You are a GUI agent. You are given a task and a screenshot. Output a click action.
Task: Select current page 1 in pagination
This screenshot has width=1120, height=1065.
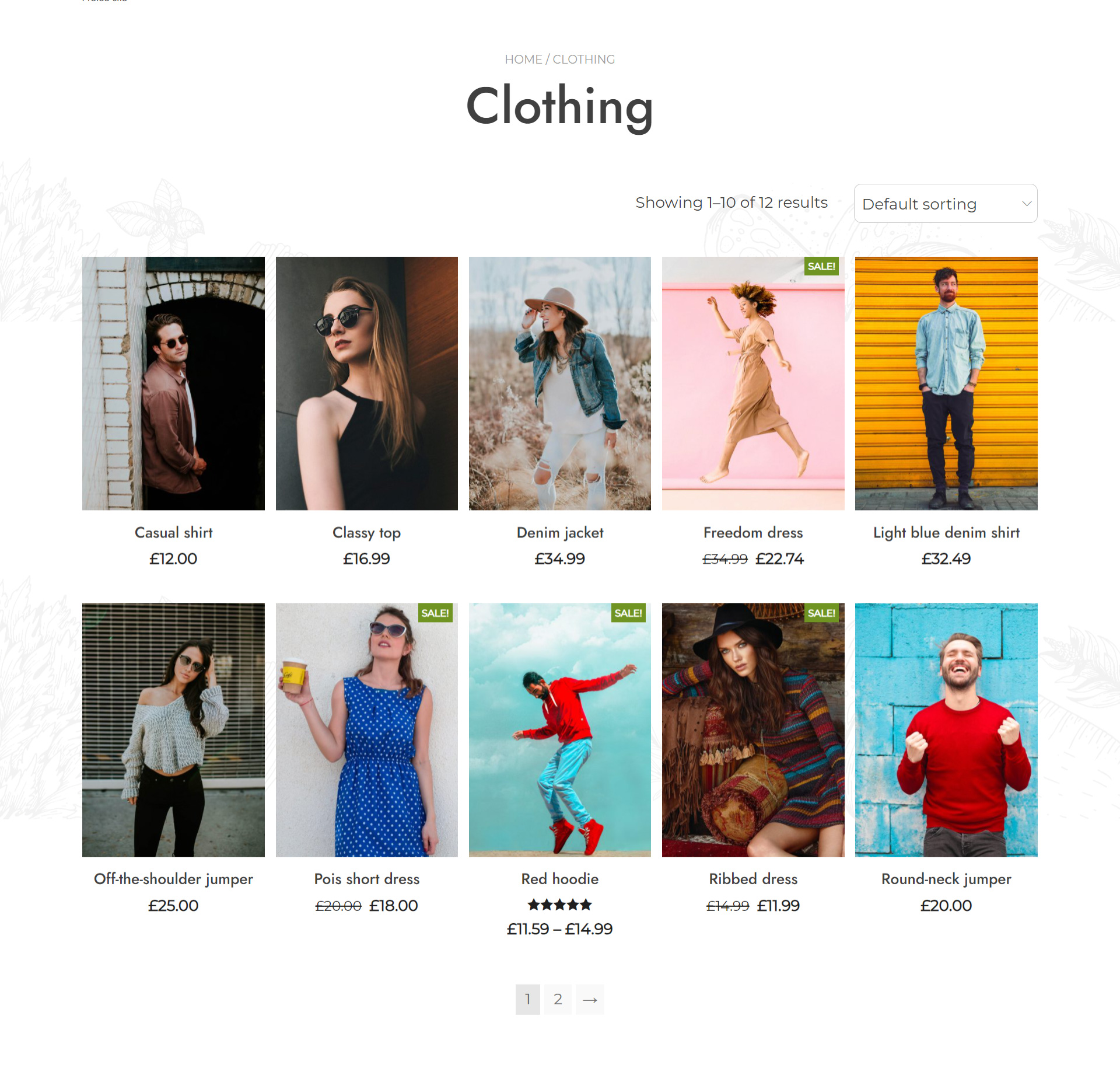pyautogui.click(x=528, y=1000)
